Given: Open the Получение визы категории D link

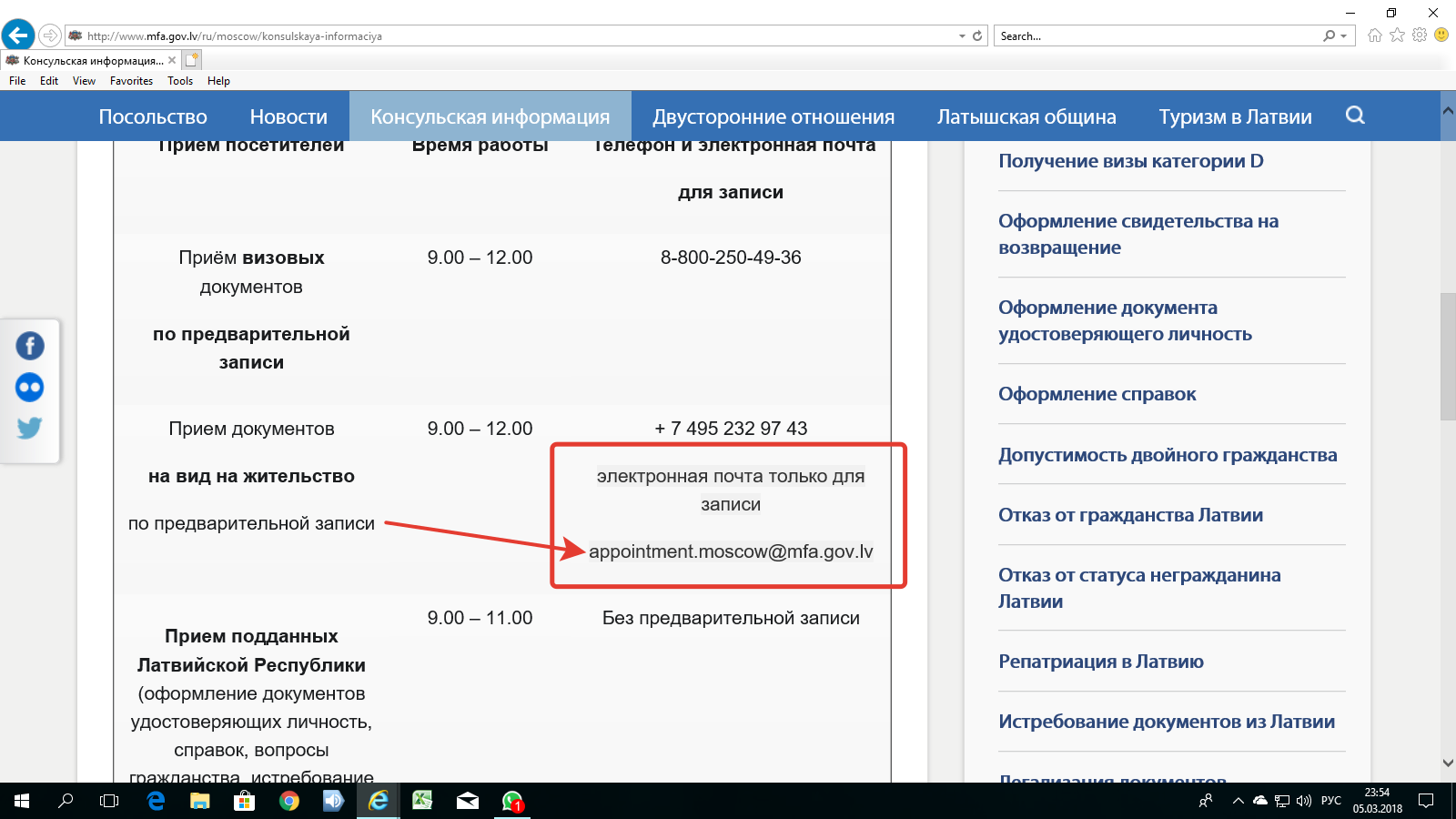Looking at the screenshot, I should click(x=1130, y=161).
